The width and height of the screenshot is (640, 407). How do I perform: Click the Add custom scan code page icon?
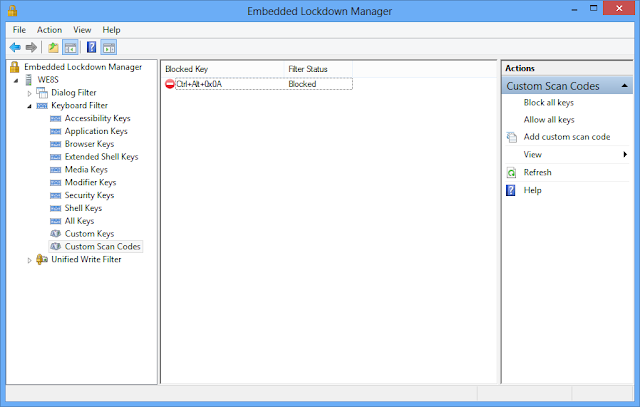tap(511, 137)
